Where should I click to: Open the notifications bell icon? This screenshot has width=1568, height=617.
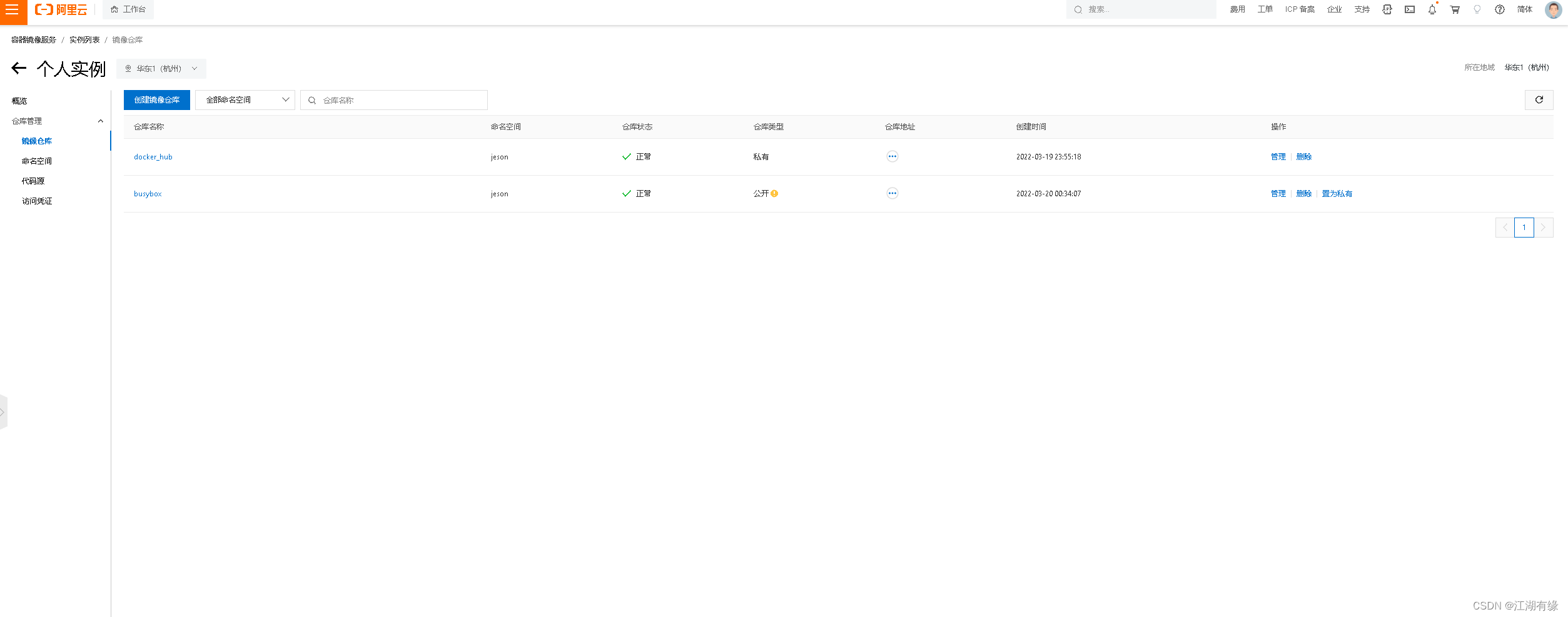point(1432,9)
